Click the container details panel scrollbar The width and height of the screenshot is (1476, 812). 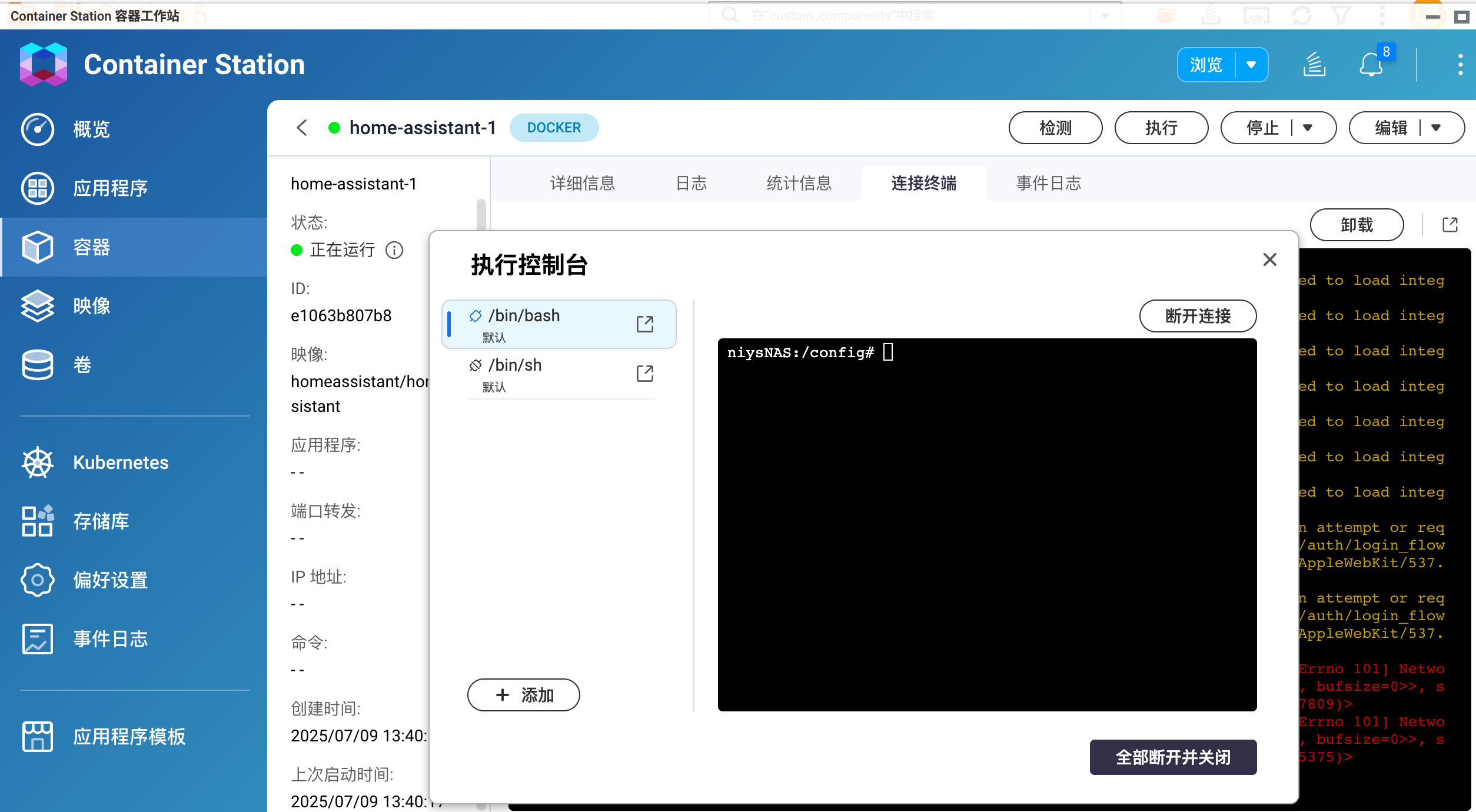(x=481, y=215)
